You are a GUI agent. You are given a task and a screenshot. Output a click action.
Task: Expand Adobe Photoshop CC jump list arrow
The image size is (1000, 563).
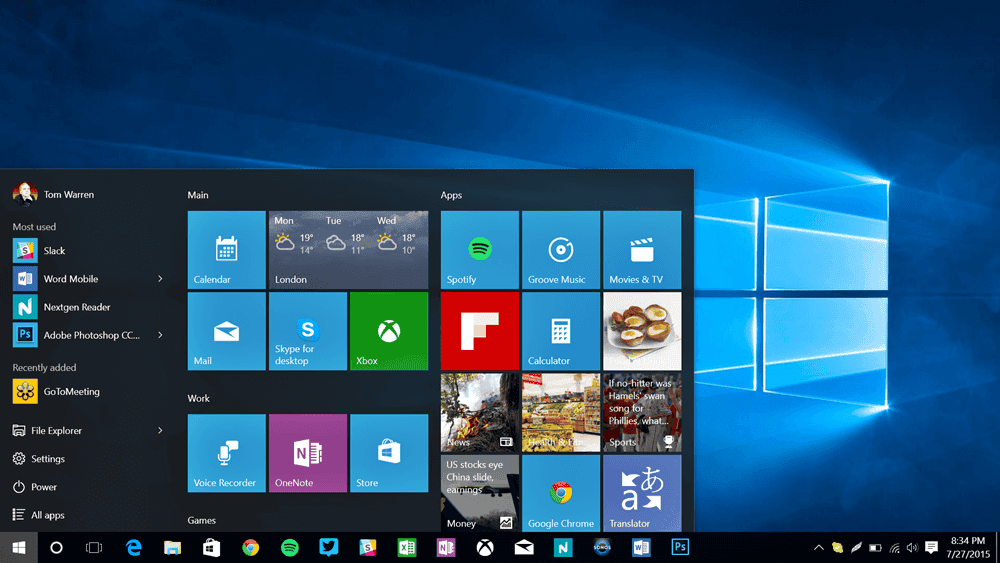160,335
